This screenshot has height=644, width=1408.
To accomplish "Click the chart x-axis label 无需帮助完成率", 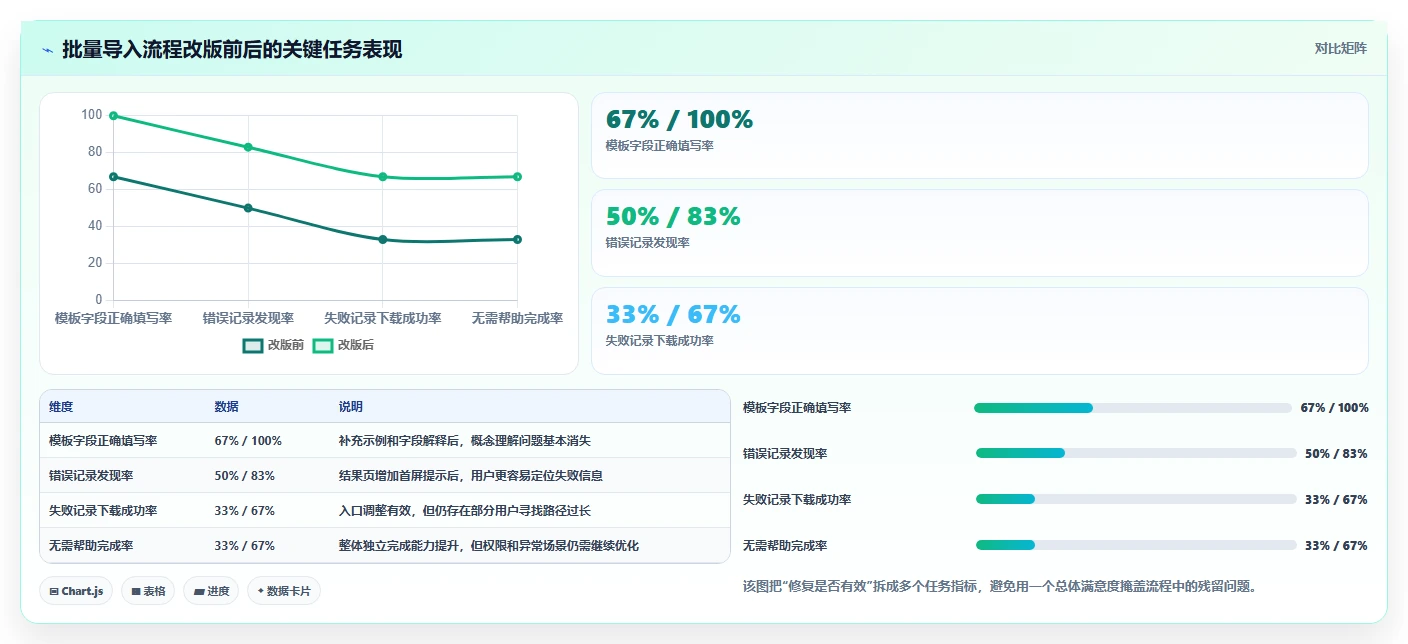I will click(517, 318).
